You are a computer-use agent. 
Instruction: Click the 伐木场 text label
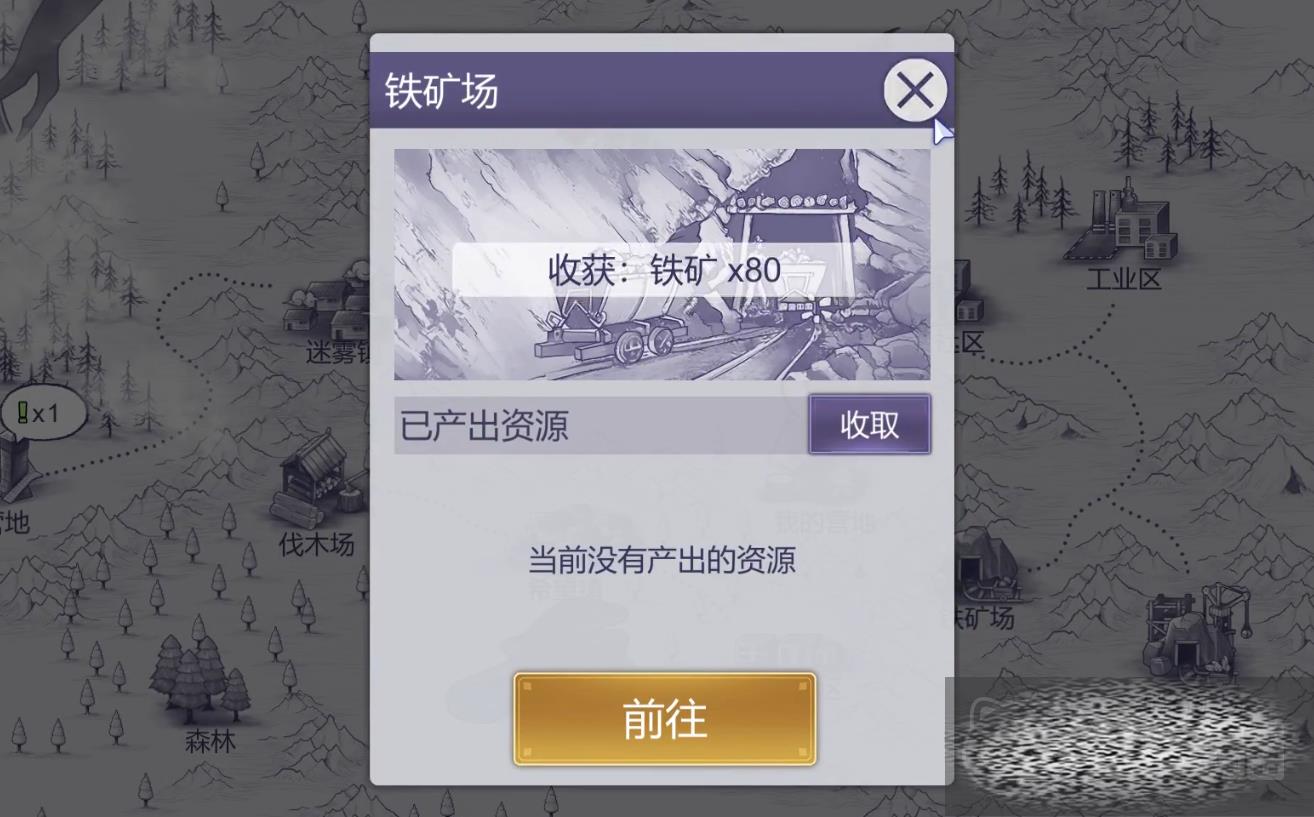317,545
